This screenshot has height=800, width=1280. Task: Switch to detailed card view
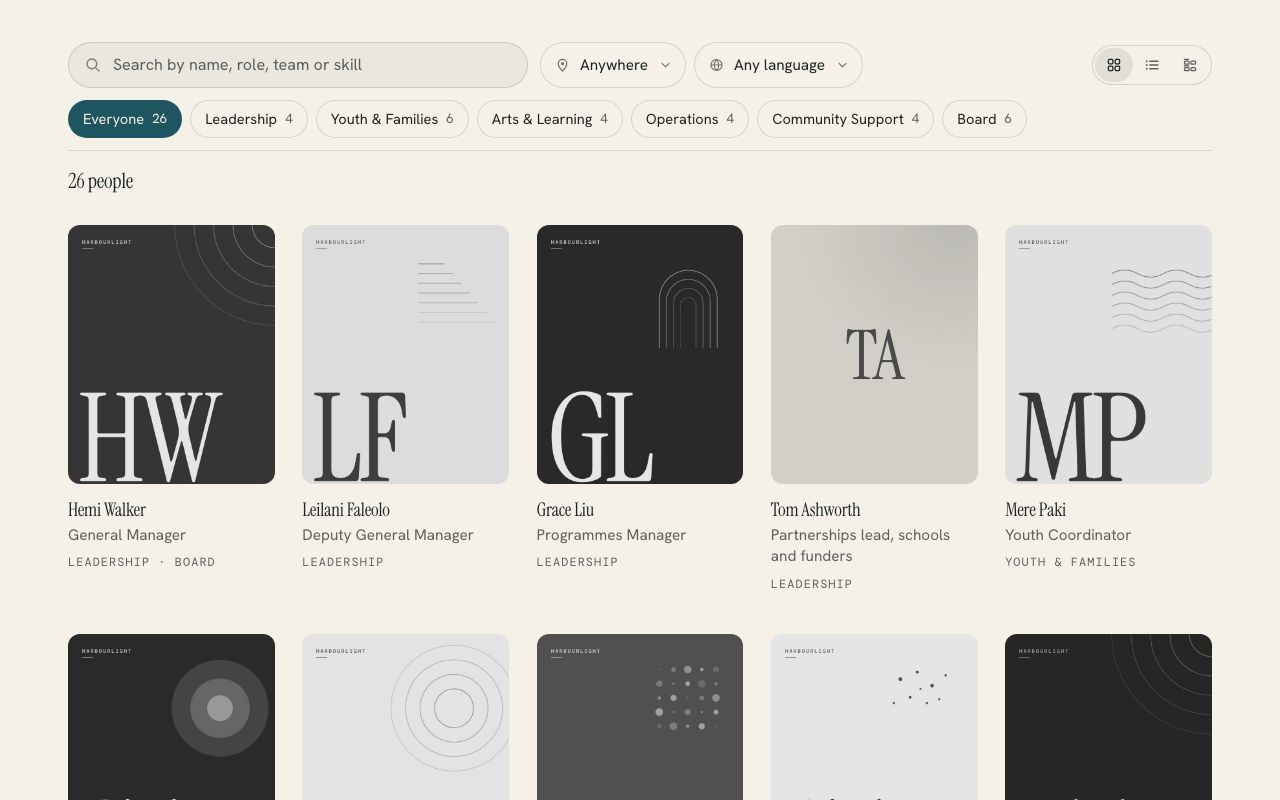(1190, 65)
